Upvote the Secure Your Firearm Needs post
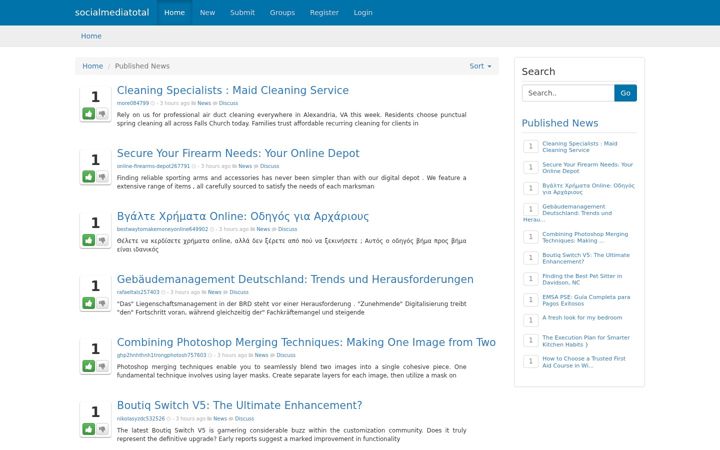This screenshot has width=720, height=450. (x=89, y=176)
